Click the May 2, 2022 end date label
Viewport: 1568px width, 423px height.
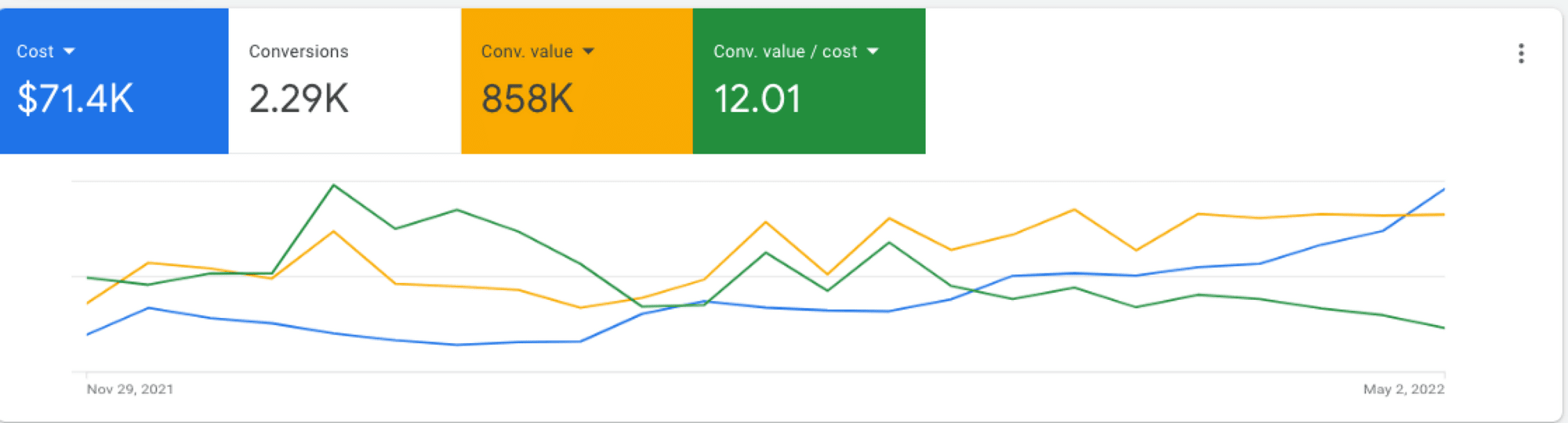click(1403, 389)
